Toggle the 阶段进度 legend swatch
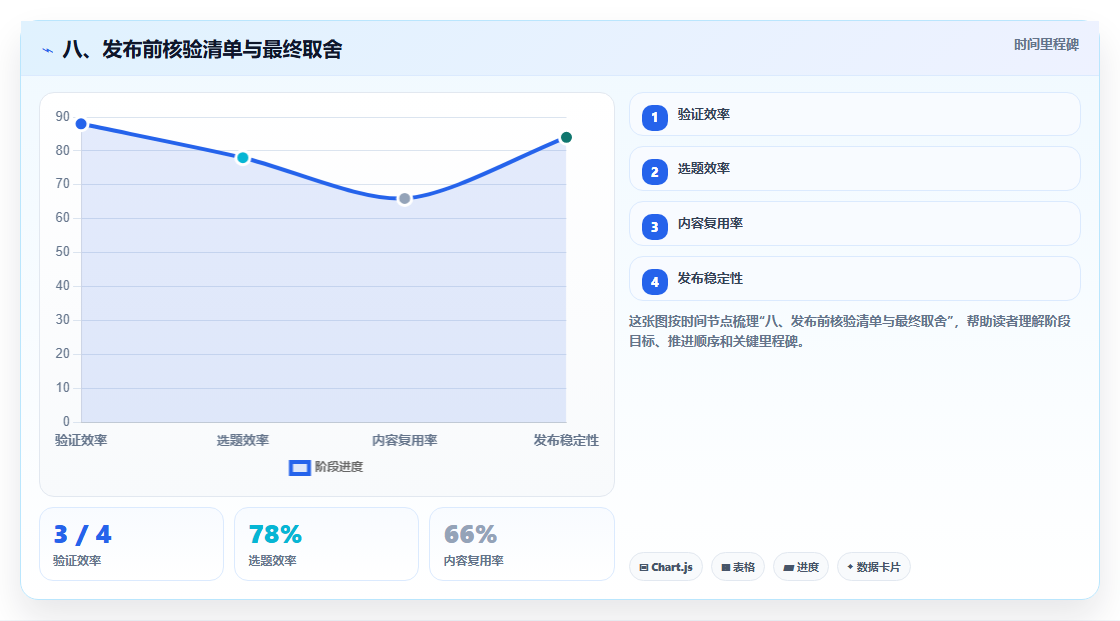 pos(299,467)
